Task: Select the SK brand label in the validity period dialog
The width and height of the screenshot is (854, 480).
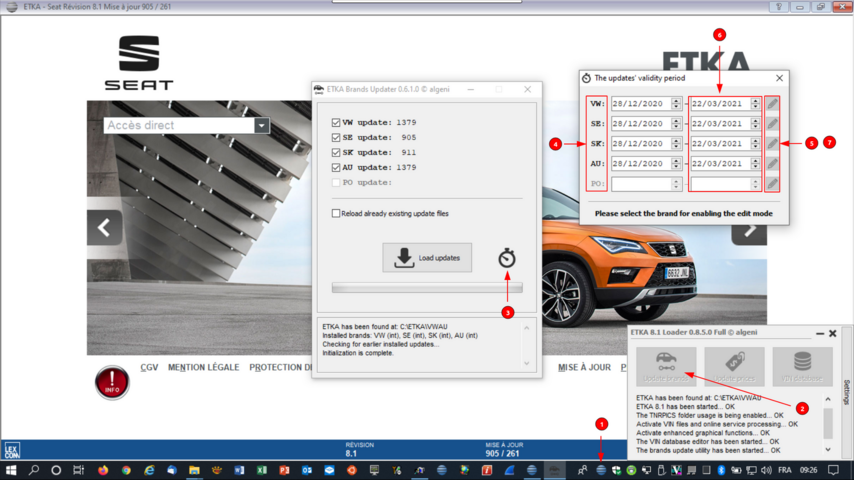Action: pyautogui.click(x=597, y=143)
